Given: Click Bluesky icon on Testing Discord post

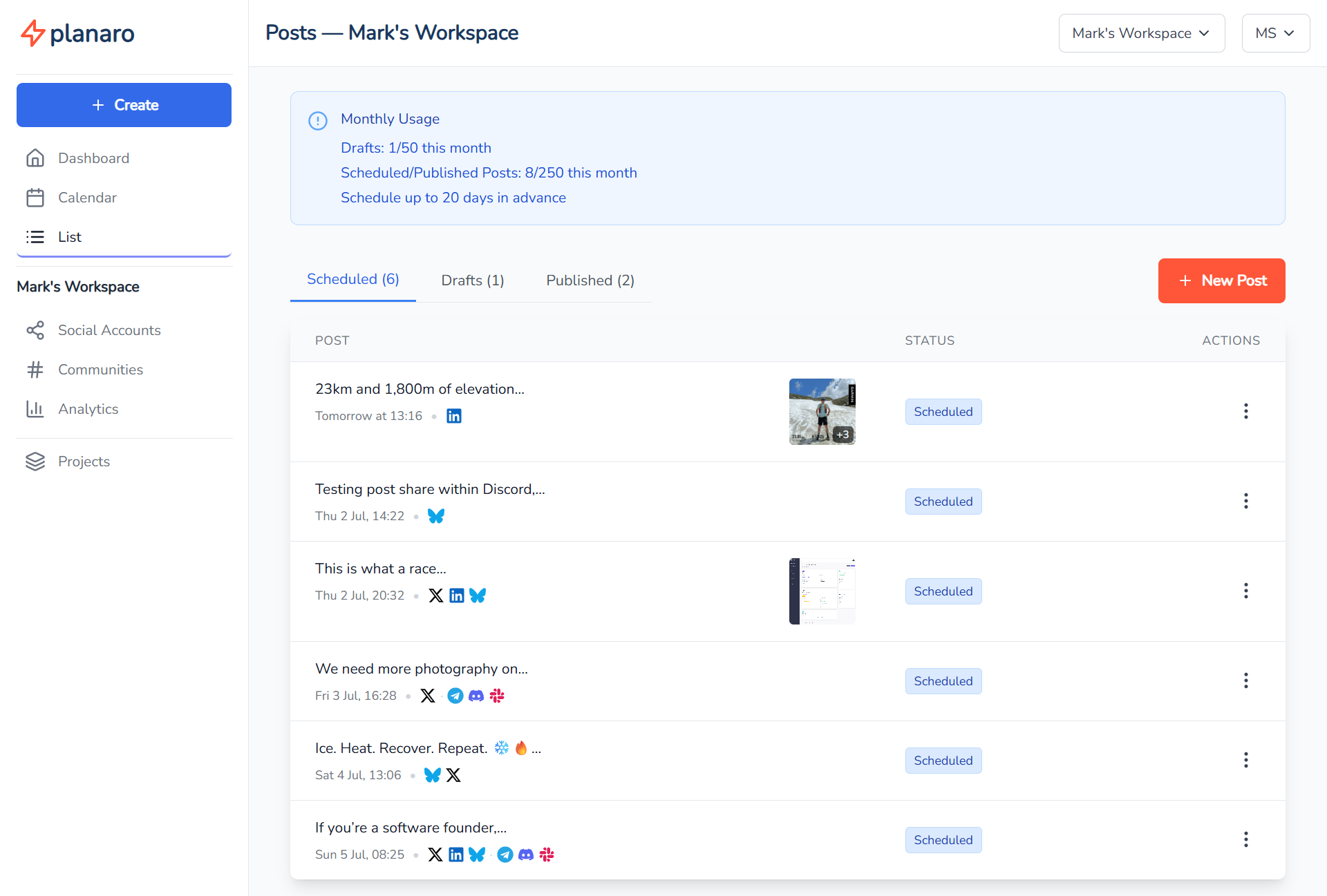Looking at the screenshot, I should (436, 516).
